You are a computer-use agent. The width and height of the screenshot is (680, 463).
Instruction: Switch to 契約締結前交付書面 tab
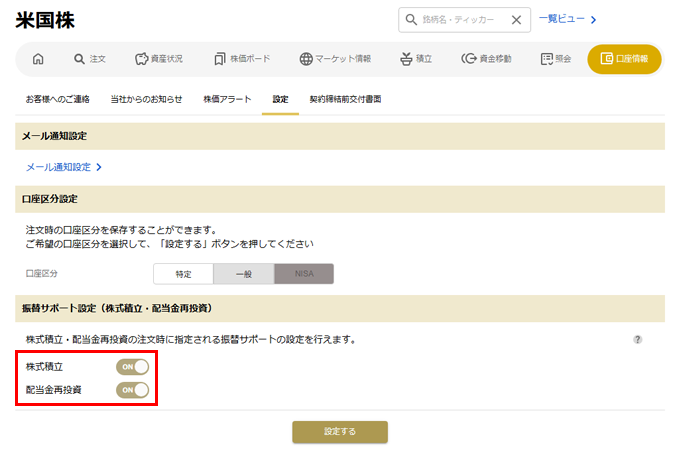(x=345, y=99)
